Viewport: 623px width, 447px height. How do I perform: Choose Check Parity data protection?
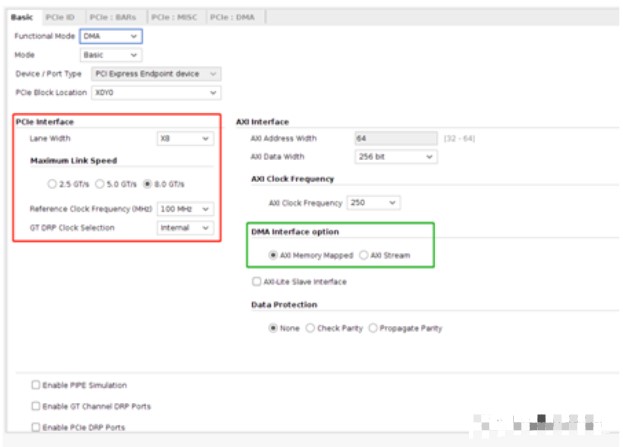tap(311, 328)
